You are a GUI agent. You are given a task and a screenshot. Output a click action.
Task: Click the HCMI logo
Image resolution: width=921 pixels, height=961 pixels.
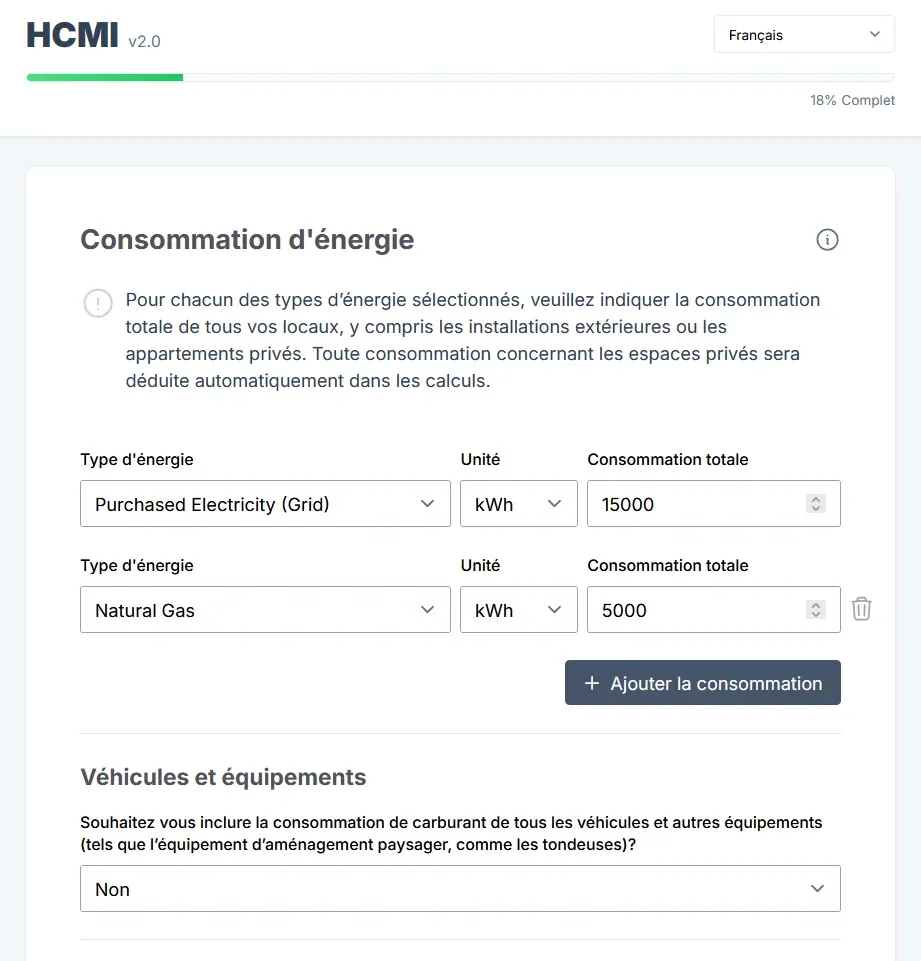pyautogui.click(x=73, y=35)
